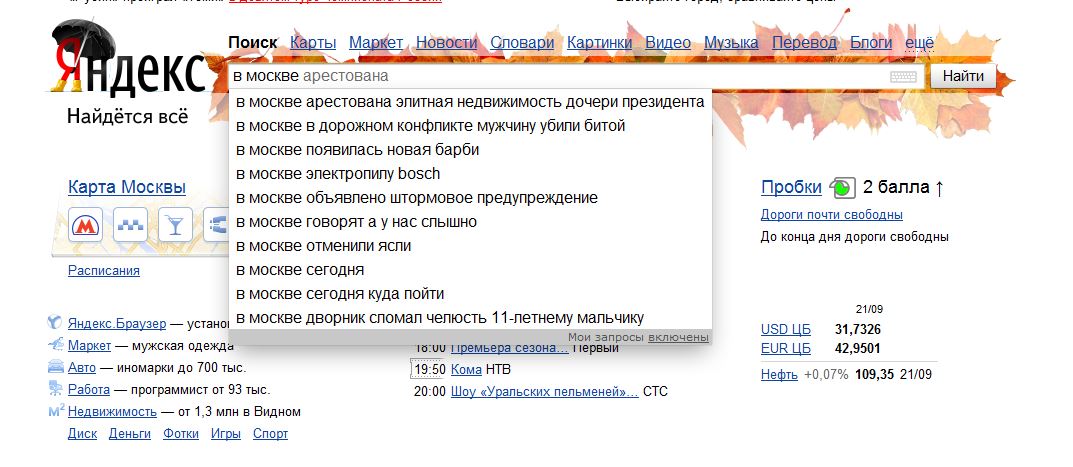Screen dimensions: 1073x467
Task: Select suggestion говорят а у нас слышно
Action: click(470, 222)
